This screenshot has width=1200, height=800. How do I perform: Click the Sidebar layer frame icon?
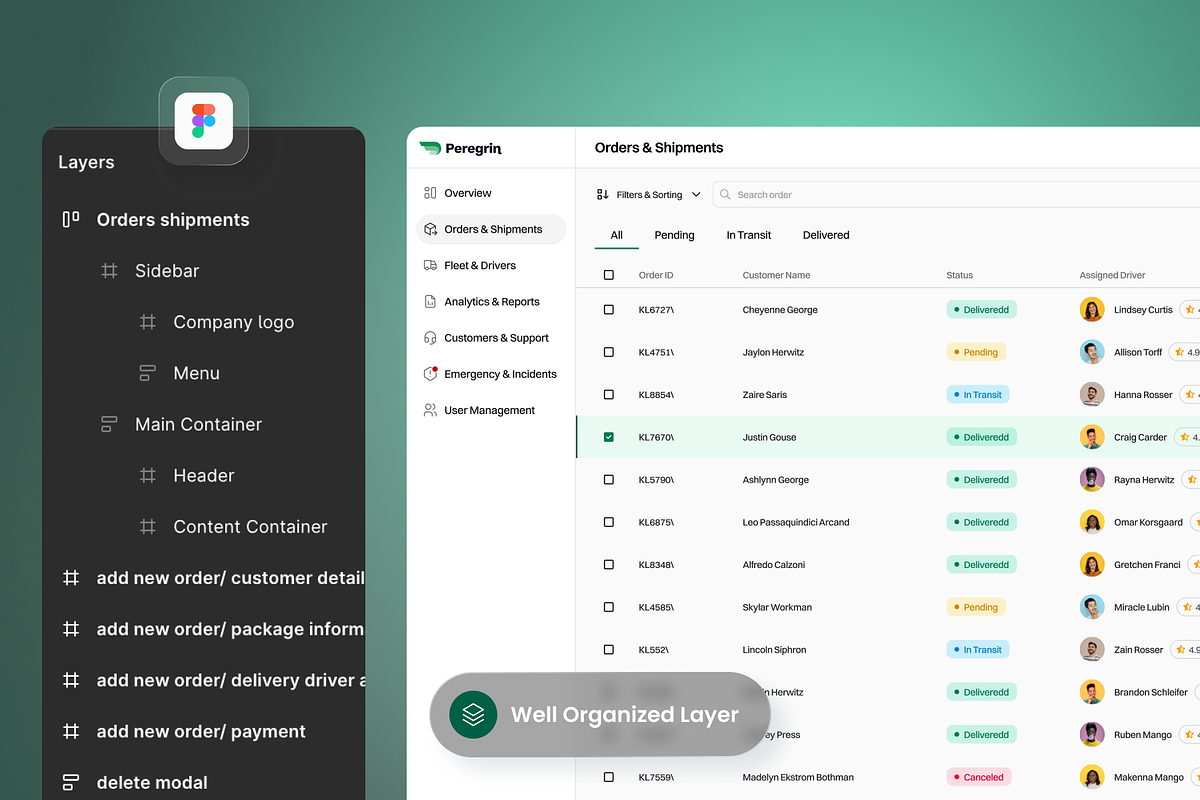click(109, 271)
